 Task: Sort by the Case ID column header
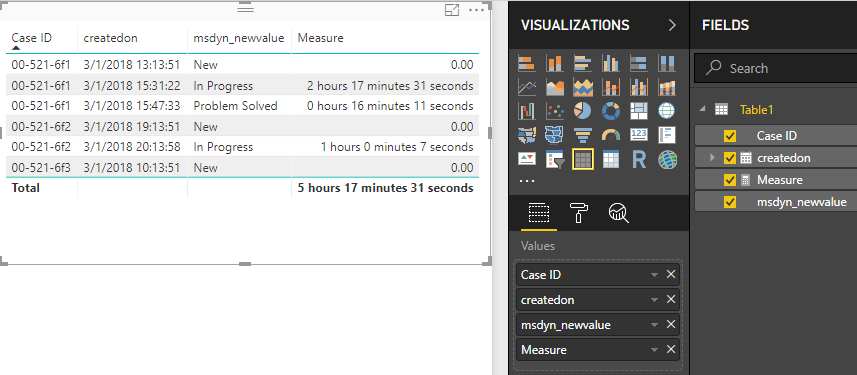32,38
